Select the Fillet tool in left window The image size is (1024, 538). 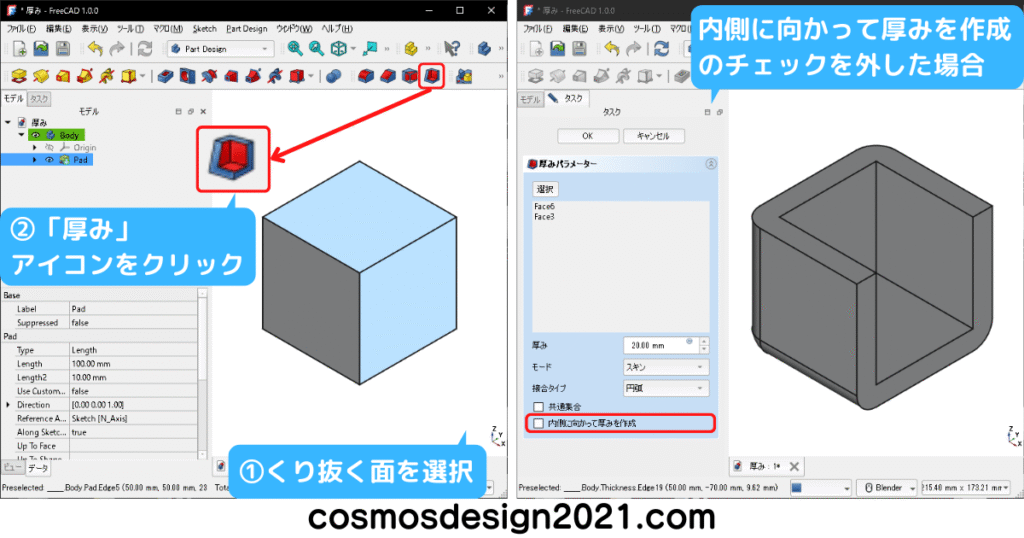(366, 76)
